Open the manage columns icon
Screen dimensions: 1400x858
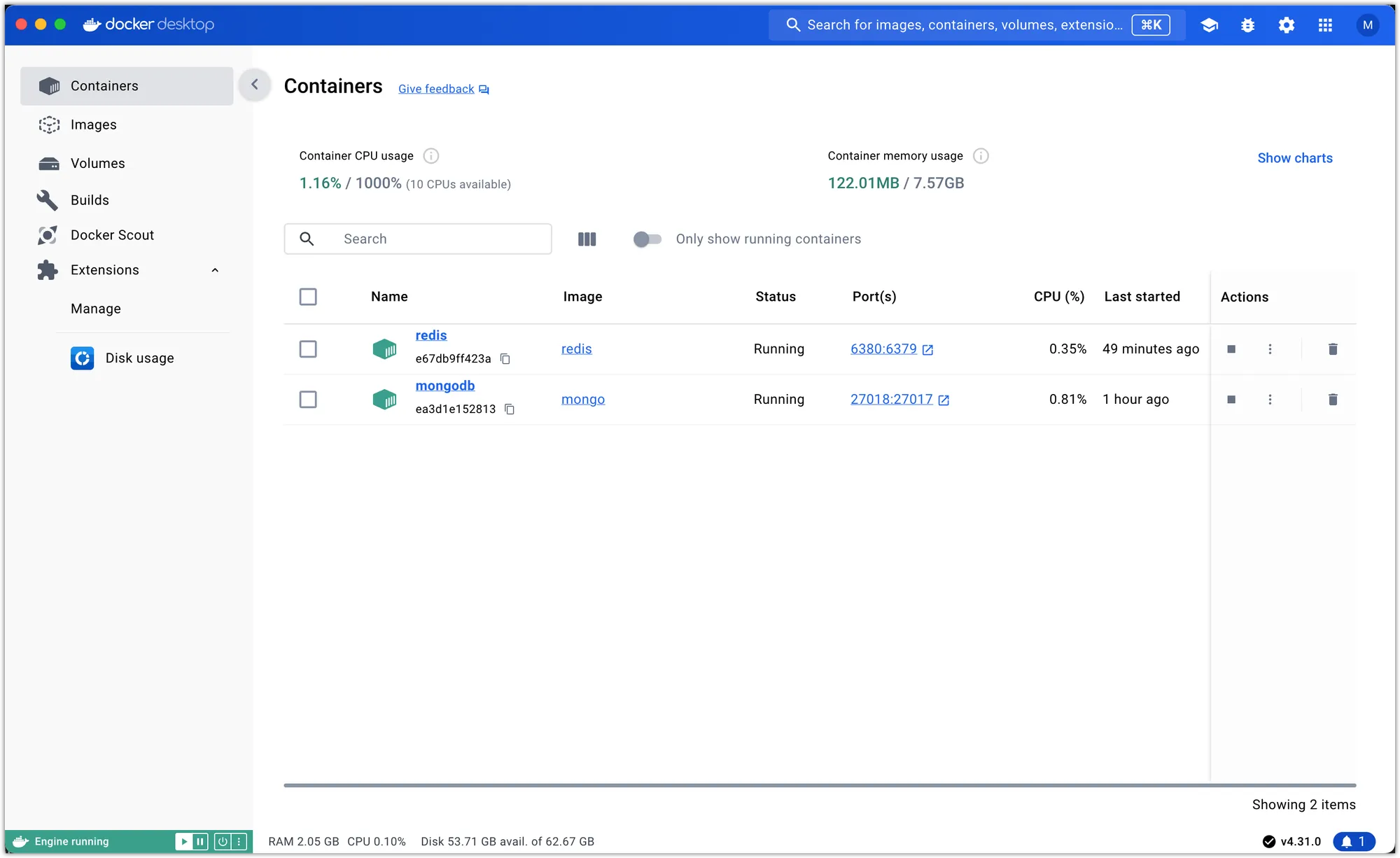587,239
